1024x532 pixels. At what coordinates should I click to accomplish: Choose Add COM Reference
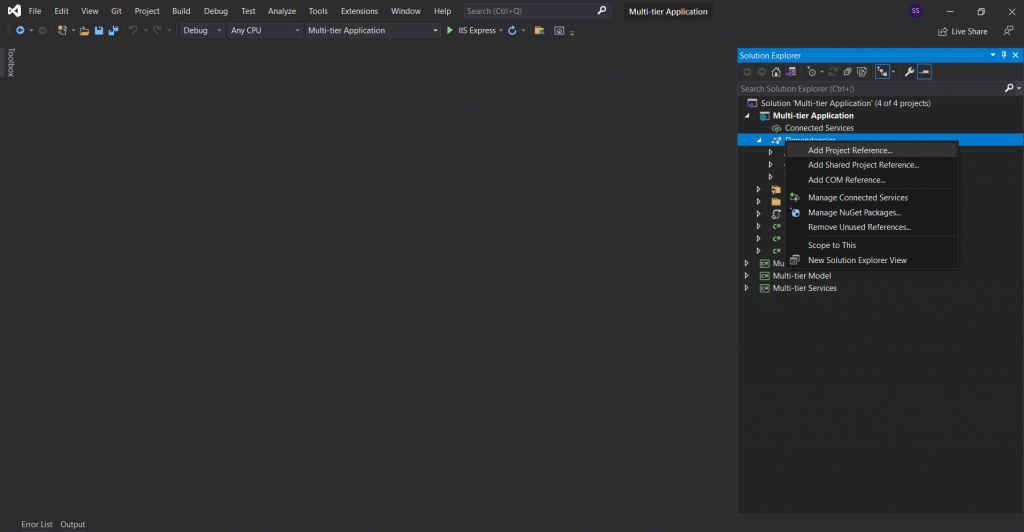872,180
